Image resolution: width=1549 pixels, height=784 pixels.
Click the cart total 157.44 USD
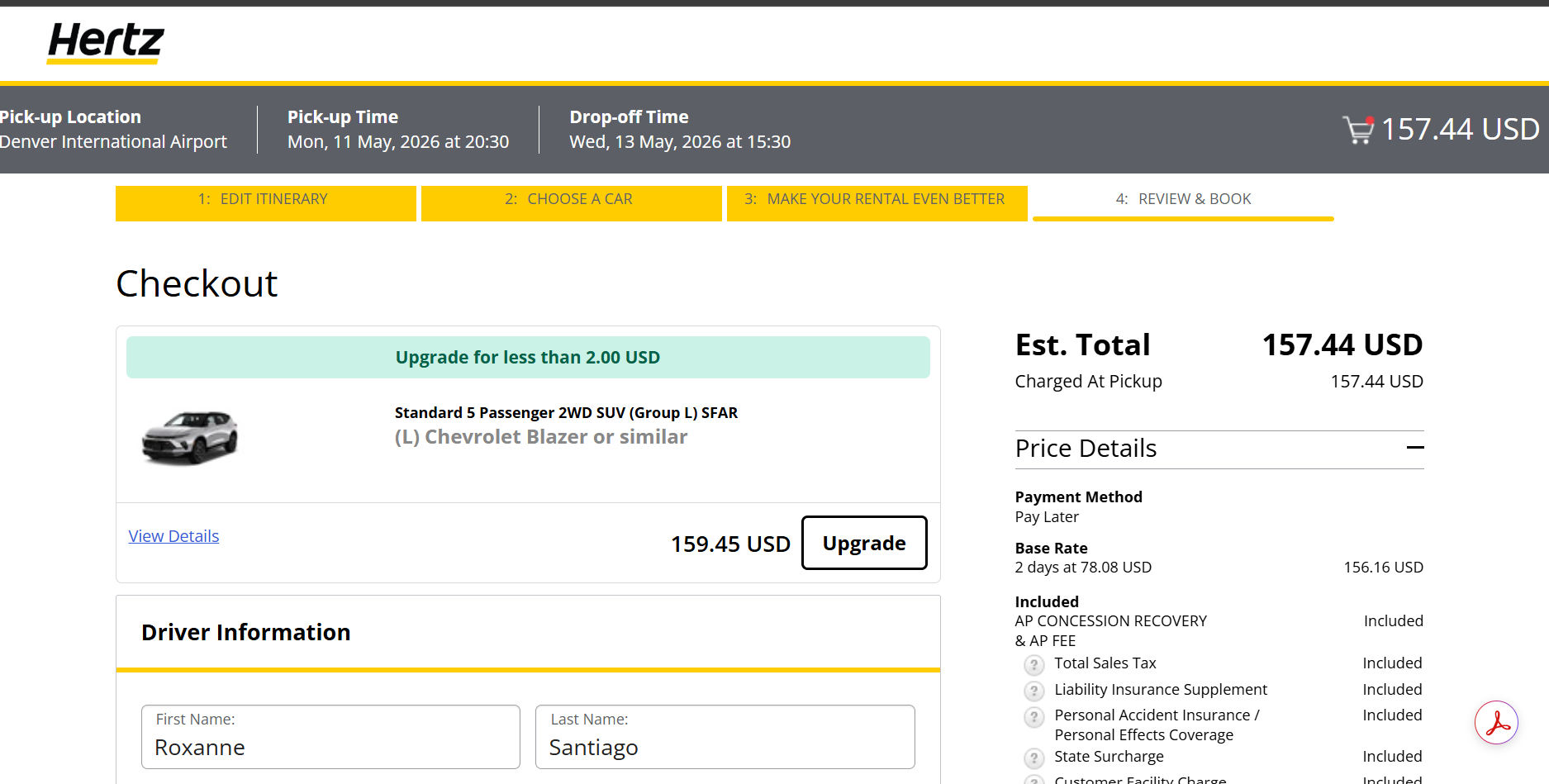(1461, 130)
